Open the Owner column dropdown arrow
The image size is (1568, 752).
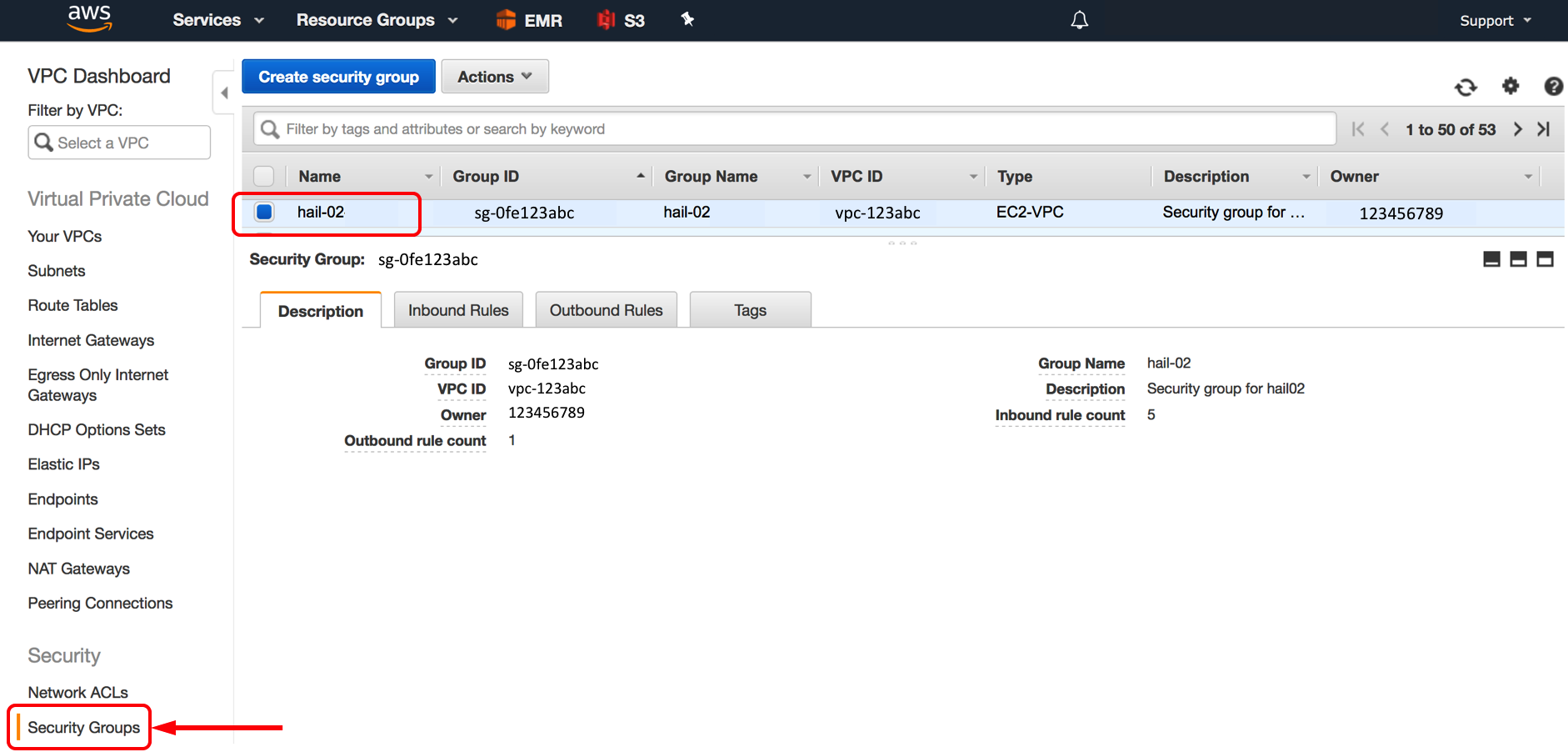[1528, 177]
